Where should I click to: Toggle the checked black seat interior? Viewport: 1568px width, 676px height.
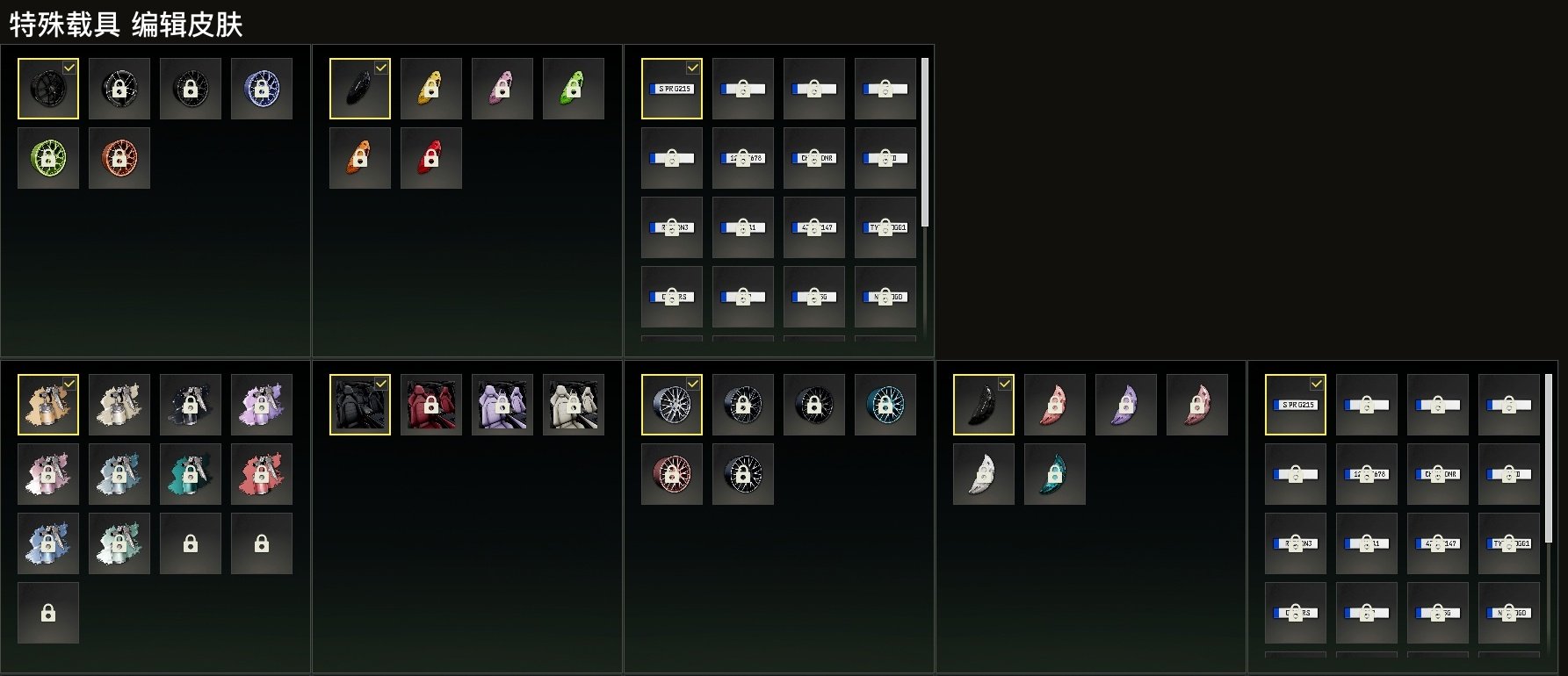click(x=360, y=405)
